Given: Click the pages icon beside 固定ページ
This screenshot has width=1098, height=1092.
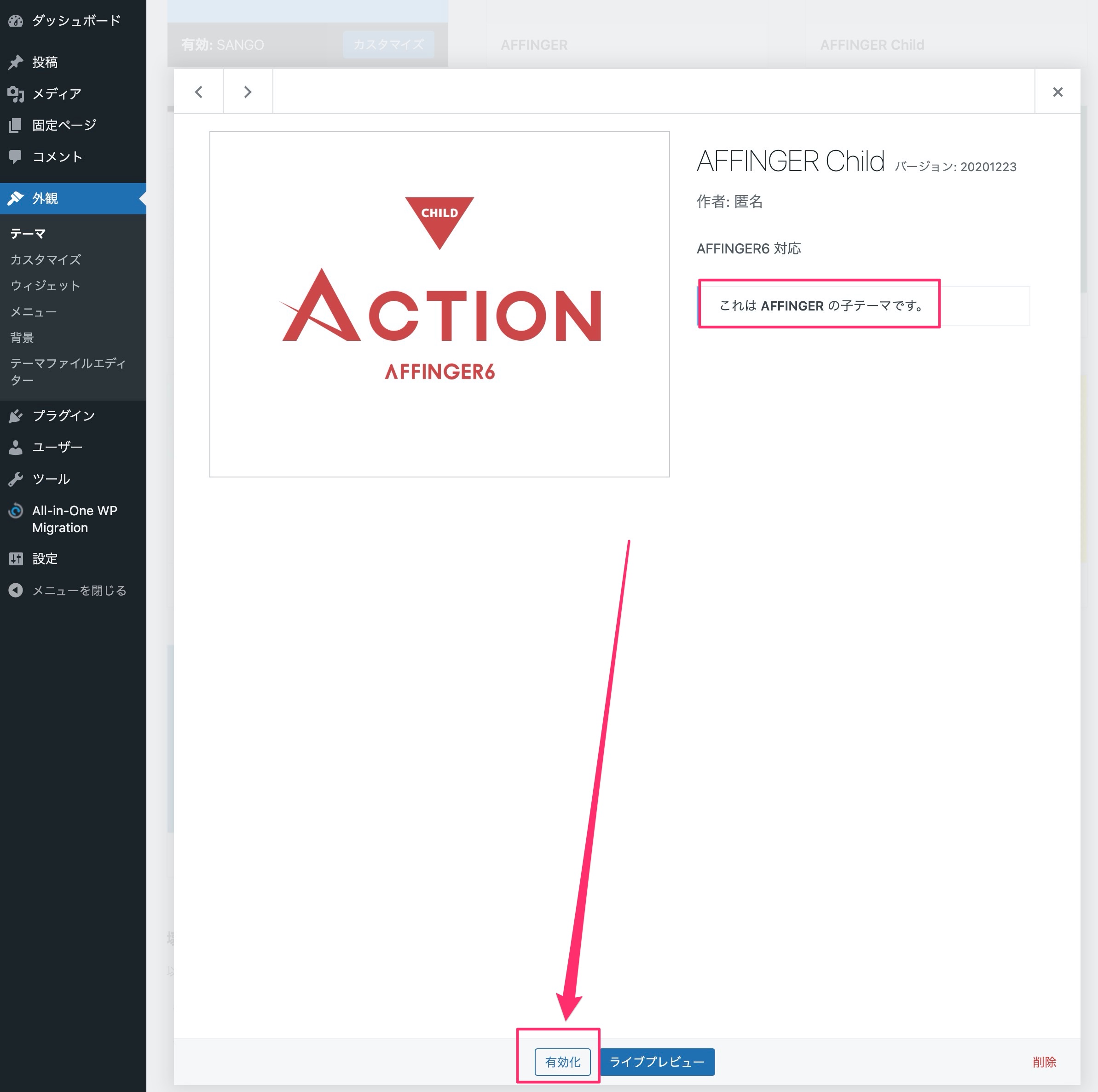Looking at the screenshot, I should coord(16,125).
